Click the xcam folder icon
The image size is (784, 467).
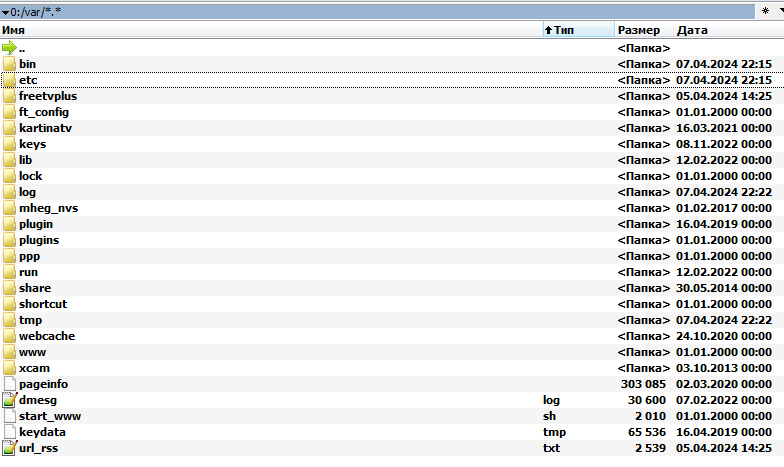point(9,368)
